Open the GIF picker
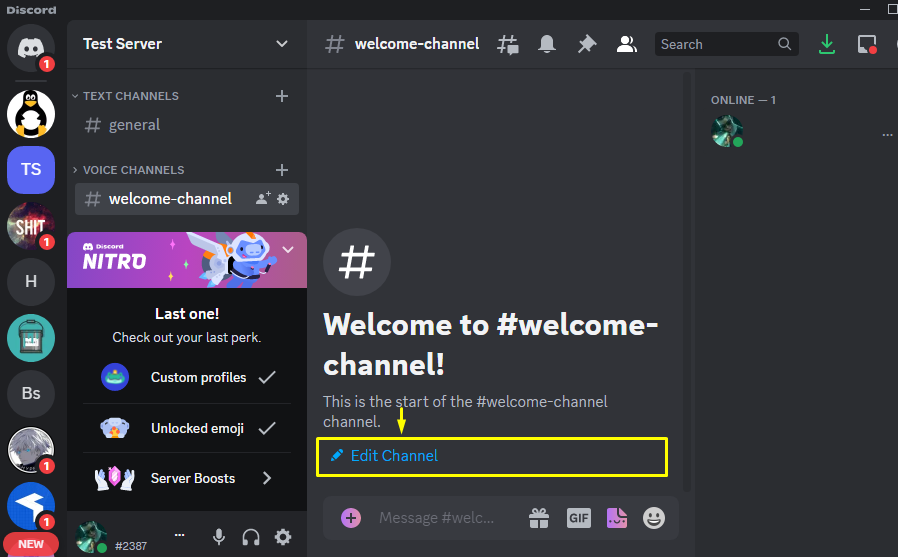Image resolution: width=898 pixels, height=557 pixels. (x=578, y=518)
